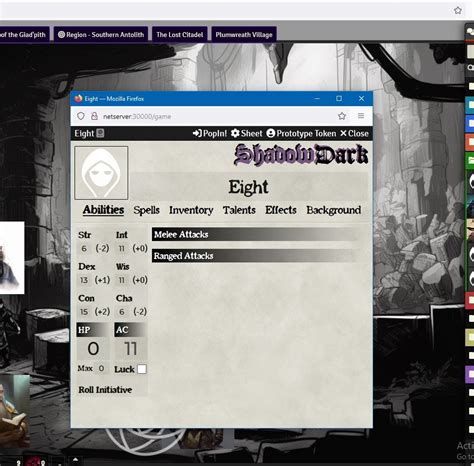Open the Firefox hamburger menu
The height and width of the screenshot is (466, 474).
point(361,116)
